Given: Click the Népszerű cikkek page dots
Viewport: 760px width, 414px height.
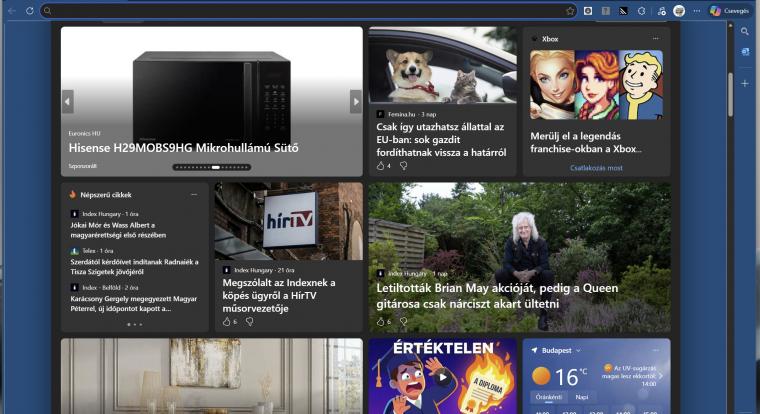Looking at the screenshot, I should click(135, 324).
